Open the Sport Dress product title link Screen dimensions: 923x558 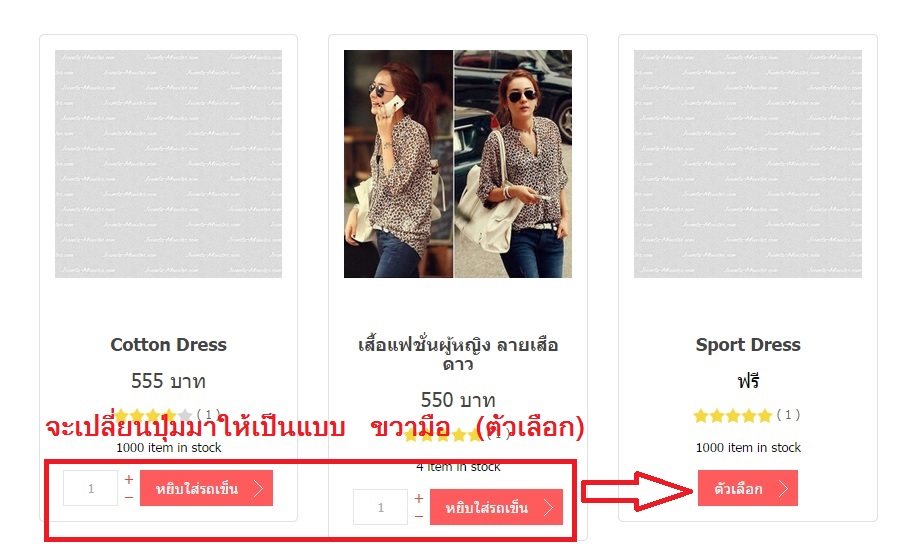[748, 344]
